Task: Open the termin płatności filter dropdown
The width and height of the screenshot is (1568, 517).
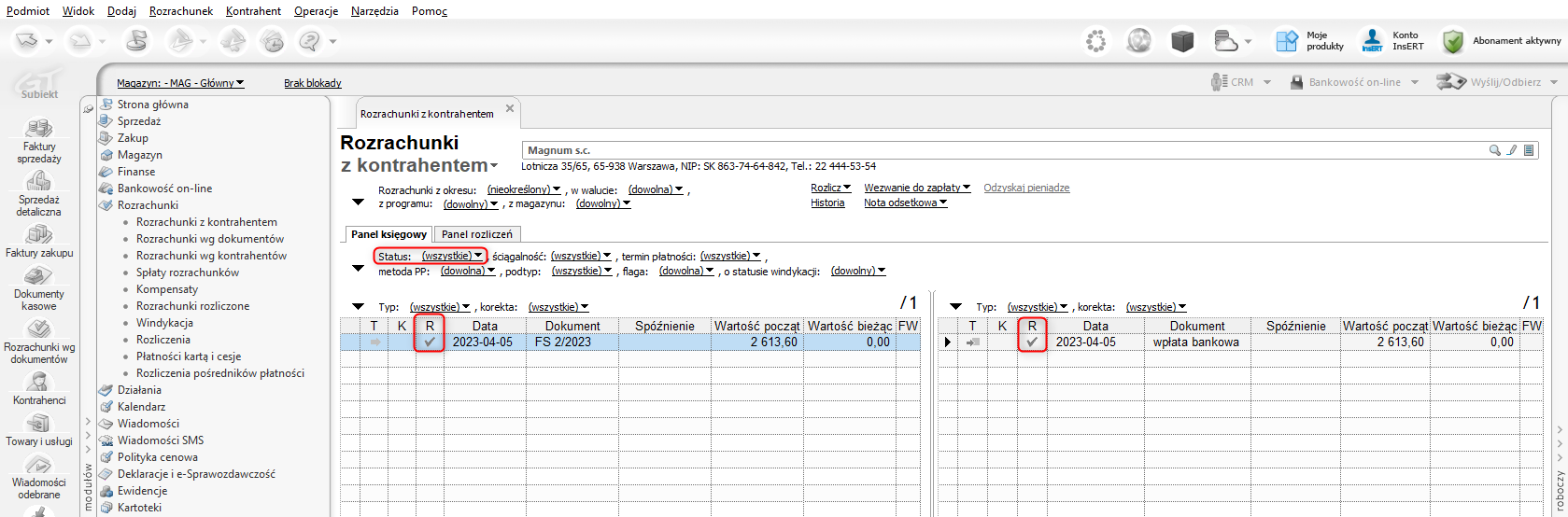Action: (x=731, y=256)
